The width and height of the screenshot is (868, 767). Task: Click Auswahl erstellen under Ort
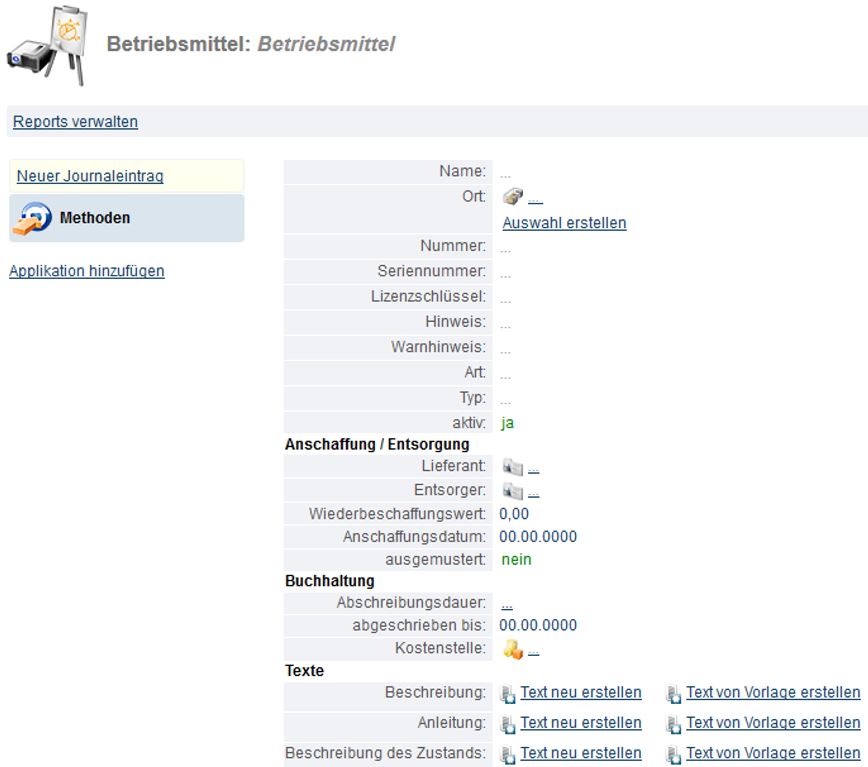click(x=564, y=223)
